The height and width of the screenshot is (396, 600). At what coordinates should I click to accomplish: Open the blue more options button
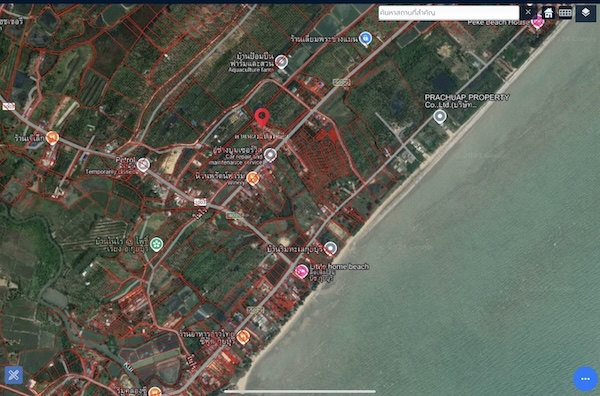tap(585, 379)
